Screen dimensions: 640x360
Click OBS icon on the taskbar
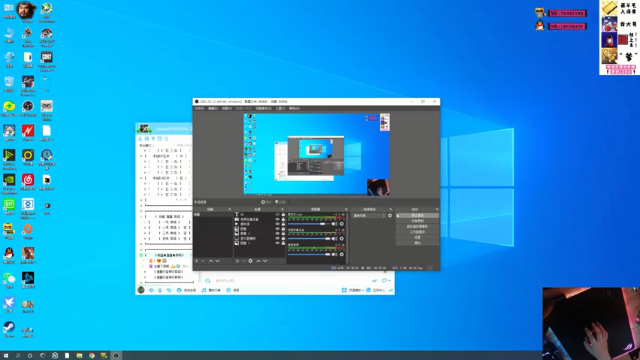pyautogui.click(x=116, y=356)
